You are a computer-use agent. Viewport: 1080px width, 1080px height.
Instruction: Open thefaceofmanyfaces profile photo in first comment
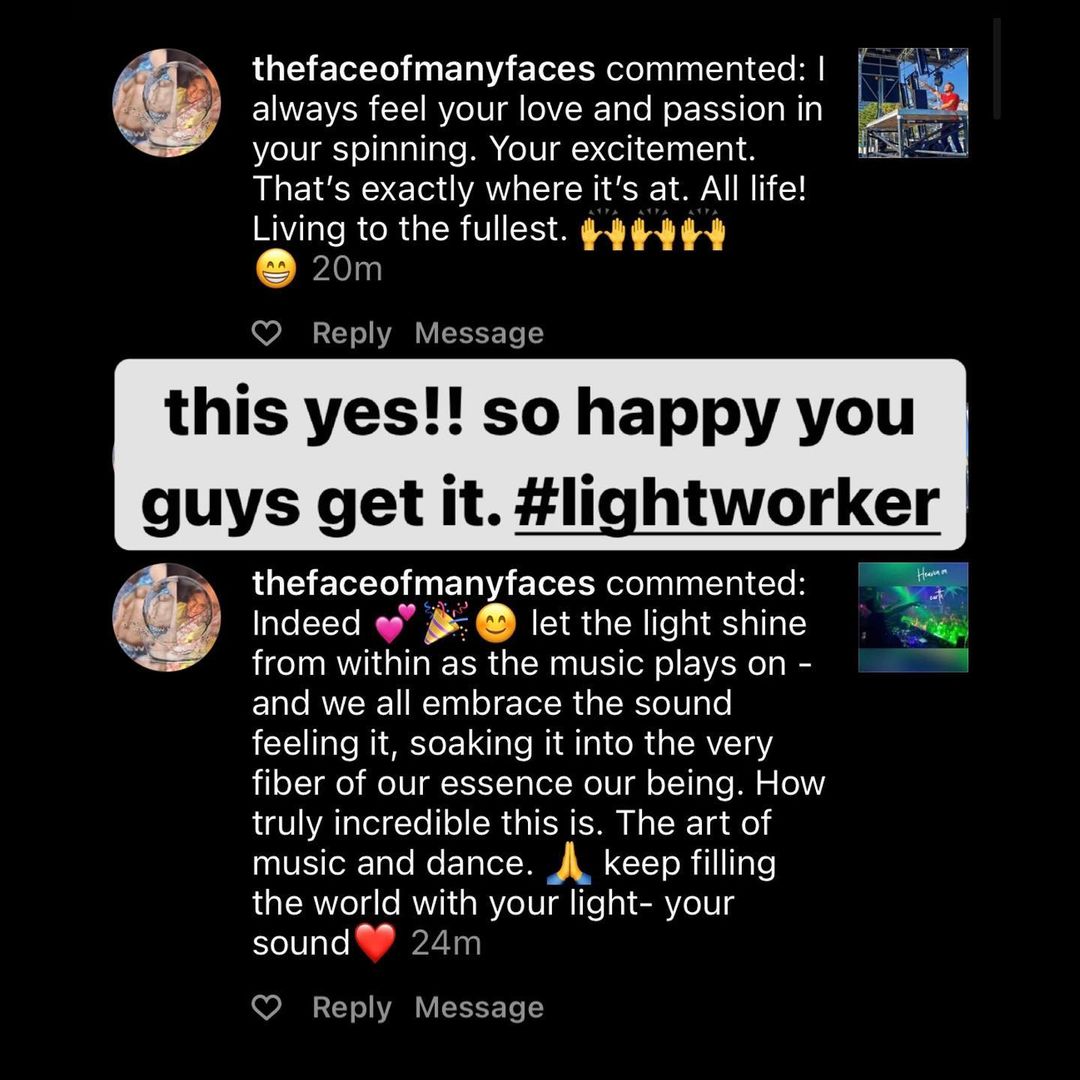point(167,103)
